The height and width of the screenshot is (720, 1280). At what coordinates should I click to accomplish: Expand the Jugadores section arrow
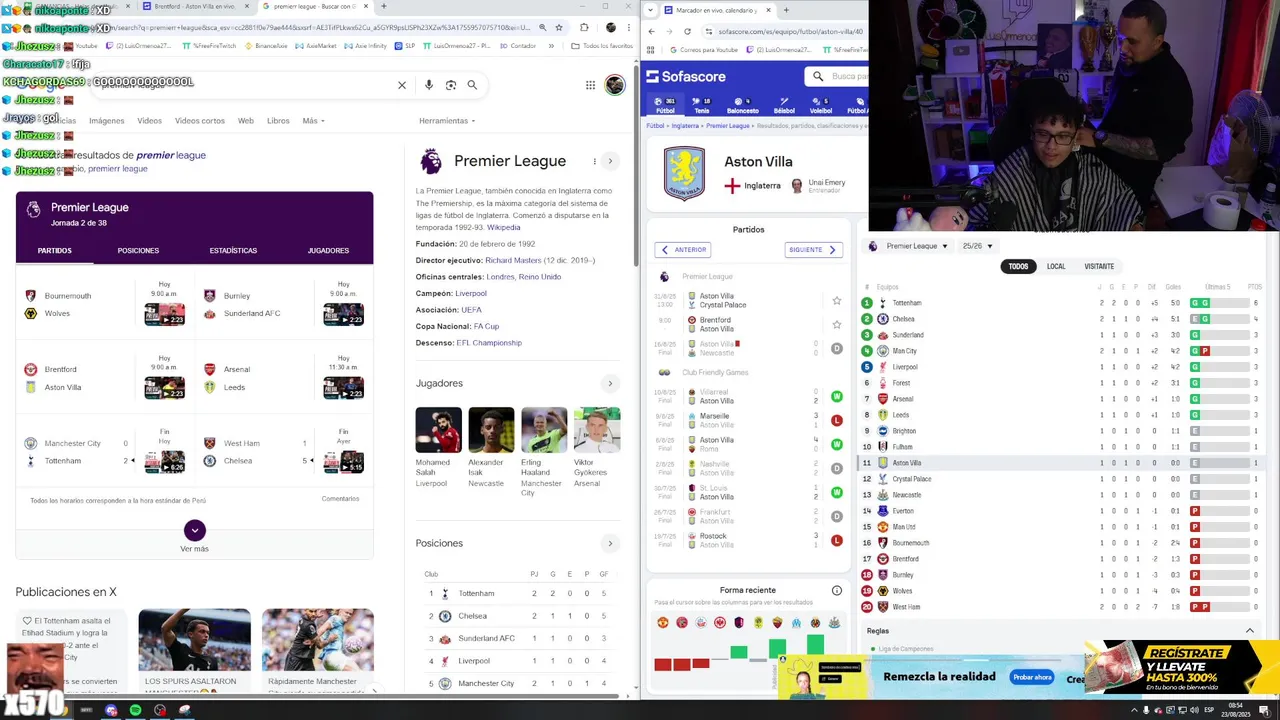coord(610,383)
